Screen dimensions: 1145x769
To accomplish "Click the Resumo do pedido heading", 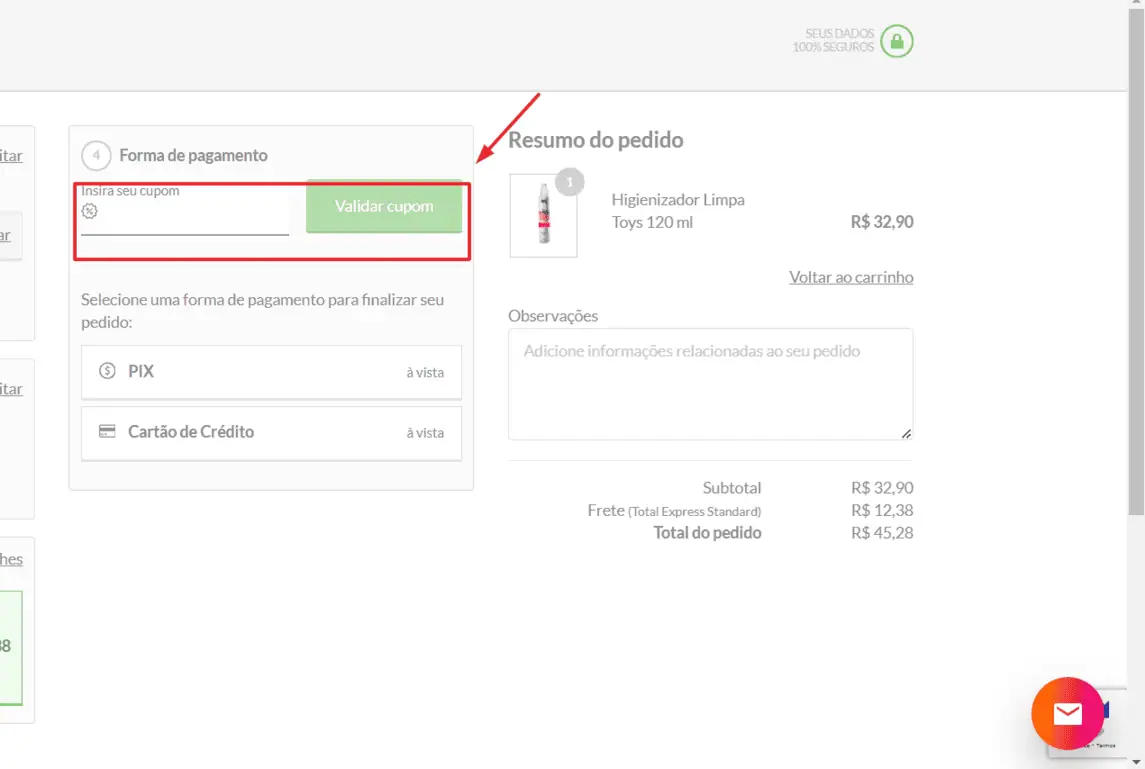I will 596,139.
